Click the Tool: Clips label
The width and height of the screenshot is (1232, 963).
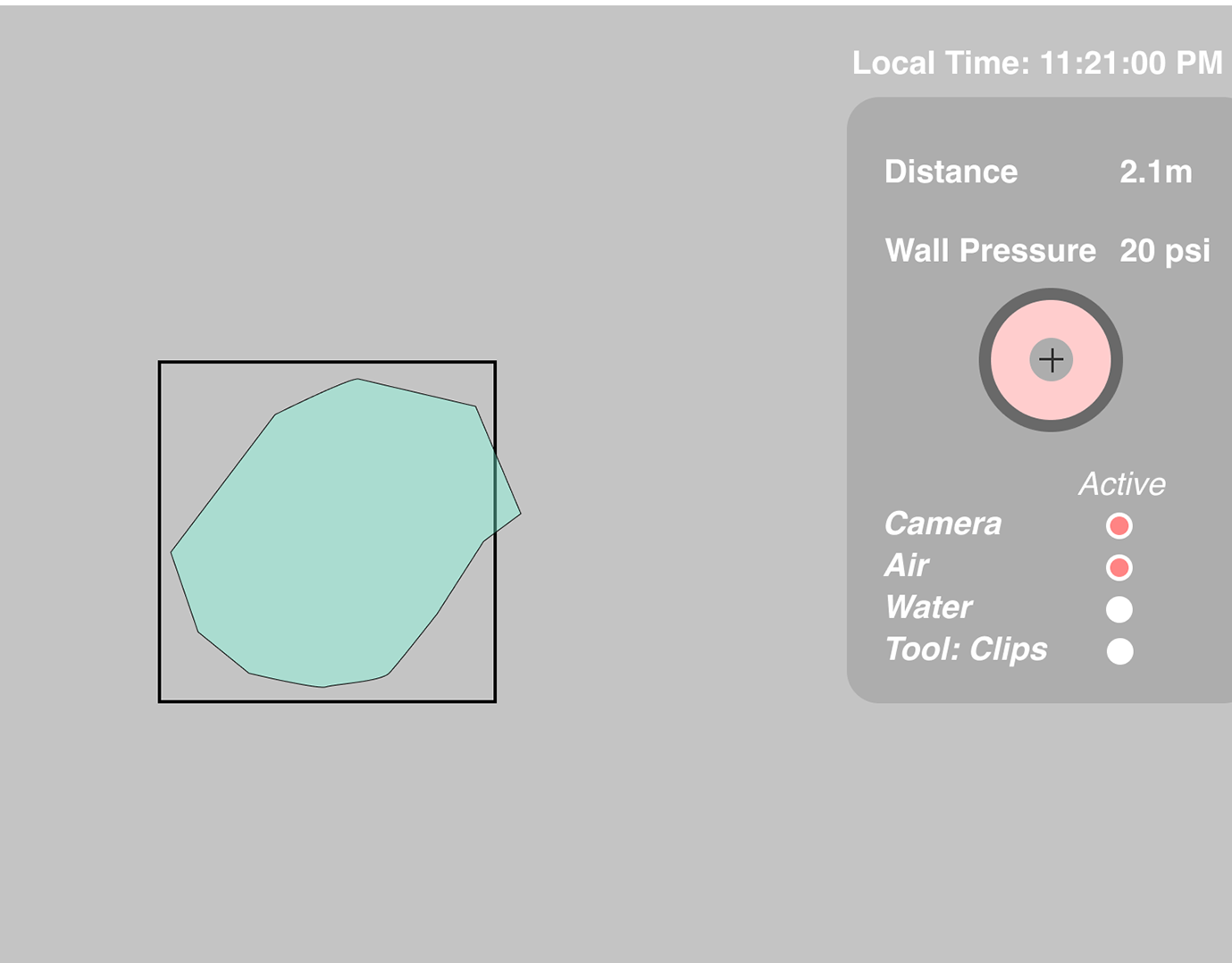966,649
